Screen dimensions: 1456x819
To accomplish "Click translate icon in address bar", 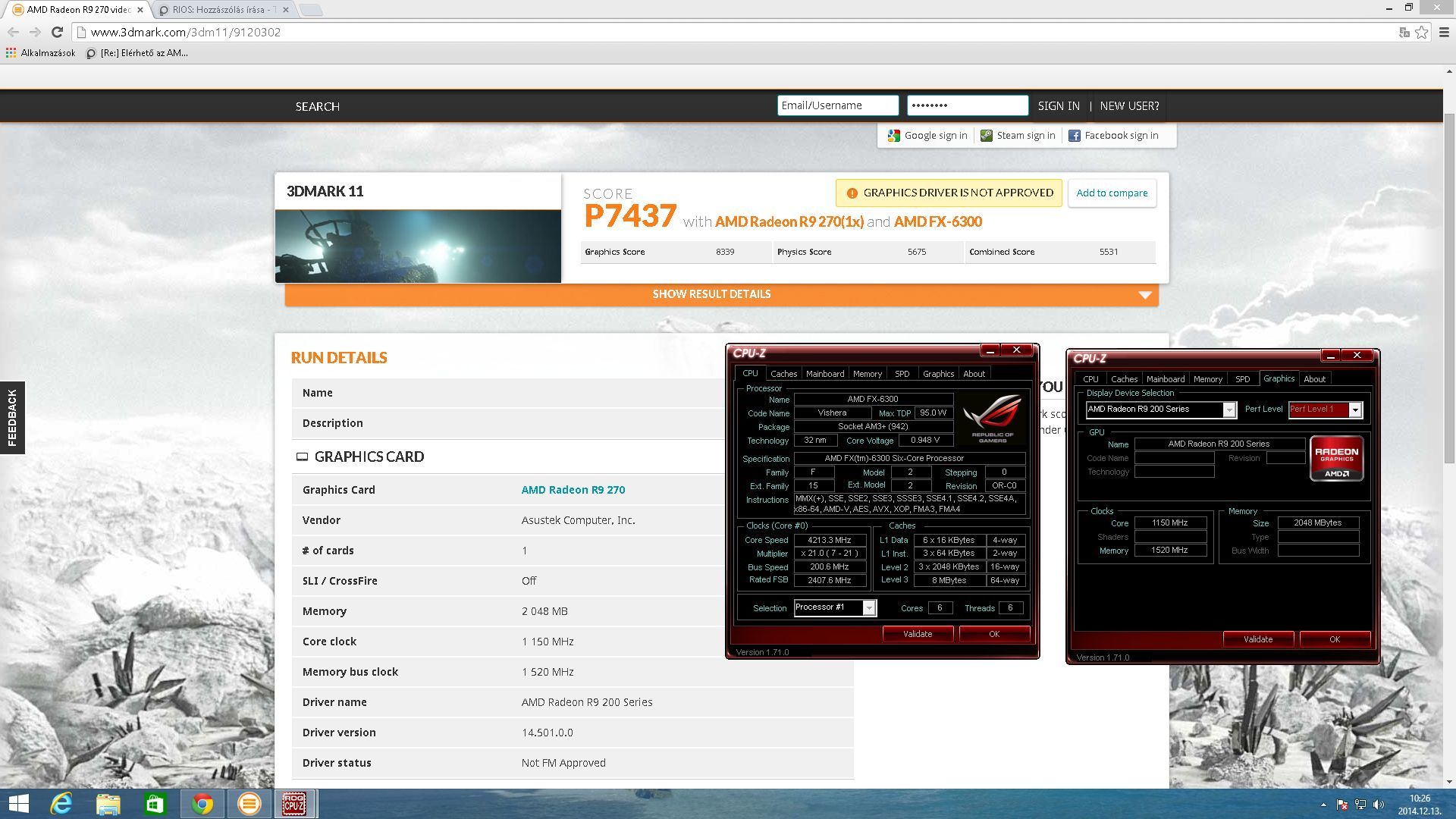I will coord(1404,32).
